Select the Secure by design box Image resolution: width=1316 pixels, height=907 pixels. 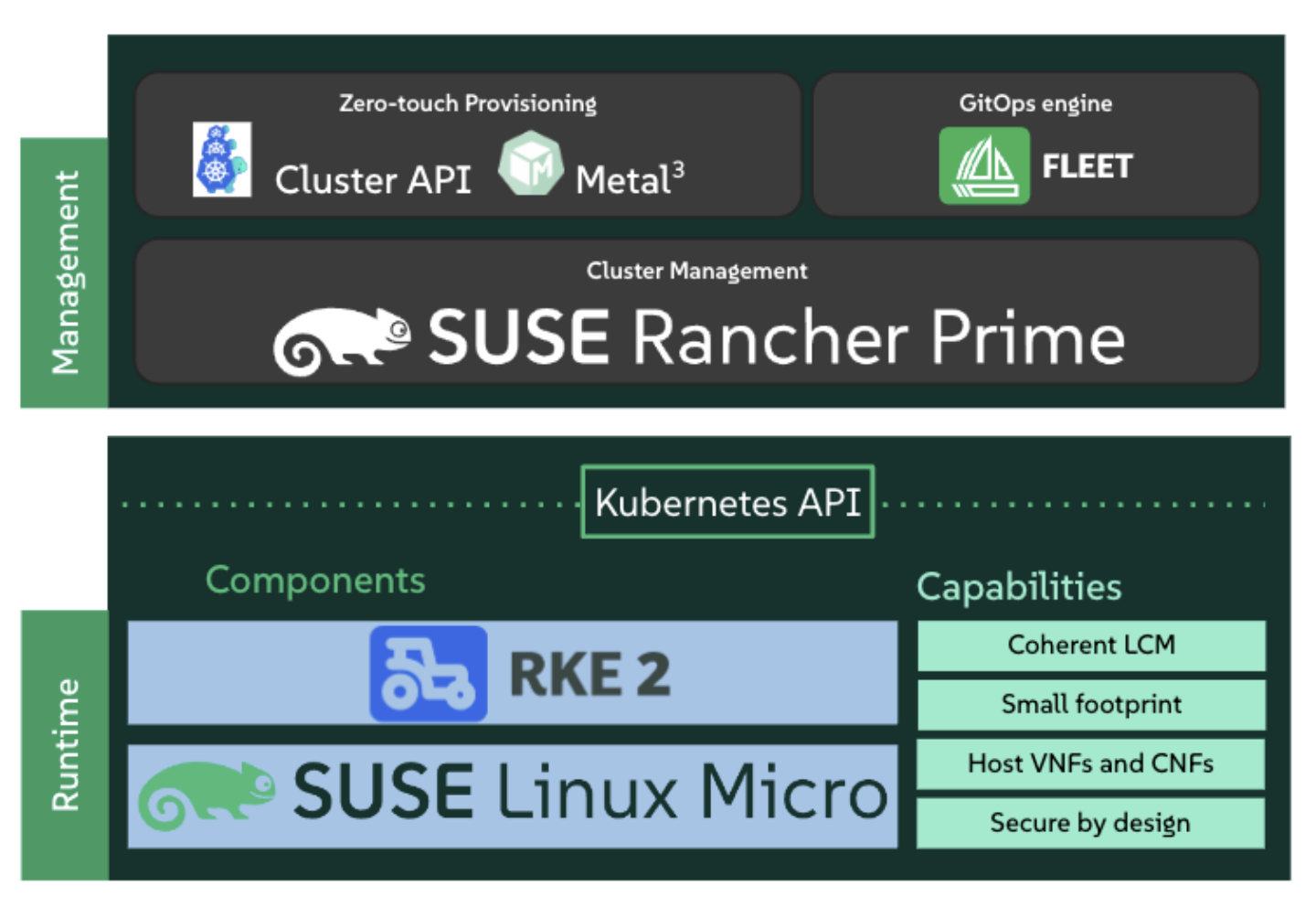click(x=1091, y=823)
